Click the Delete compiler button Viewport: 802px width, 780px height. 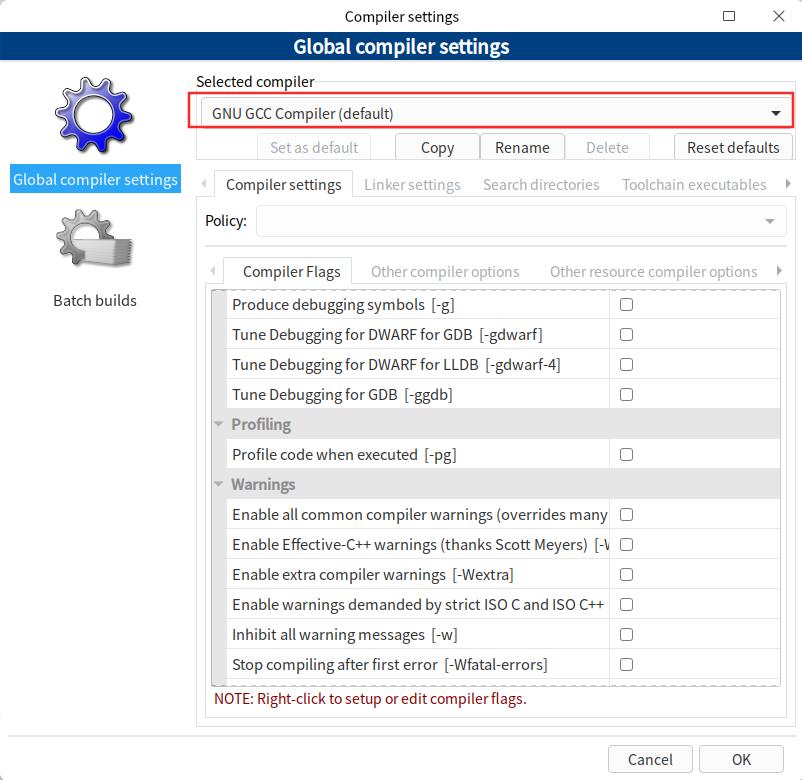click(607, 147)
